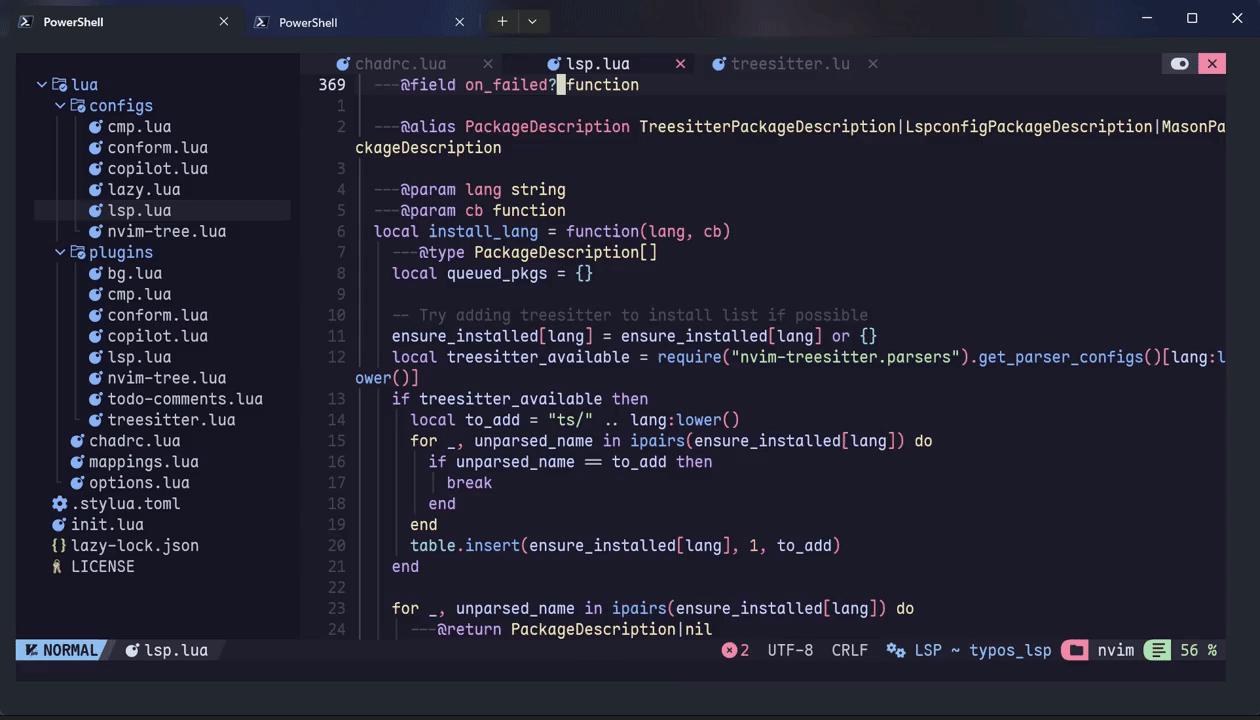Click the stylua.toml settings gear icon

[x=59, y=503]
